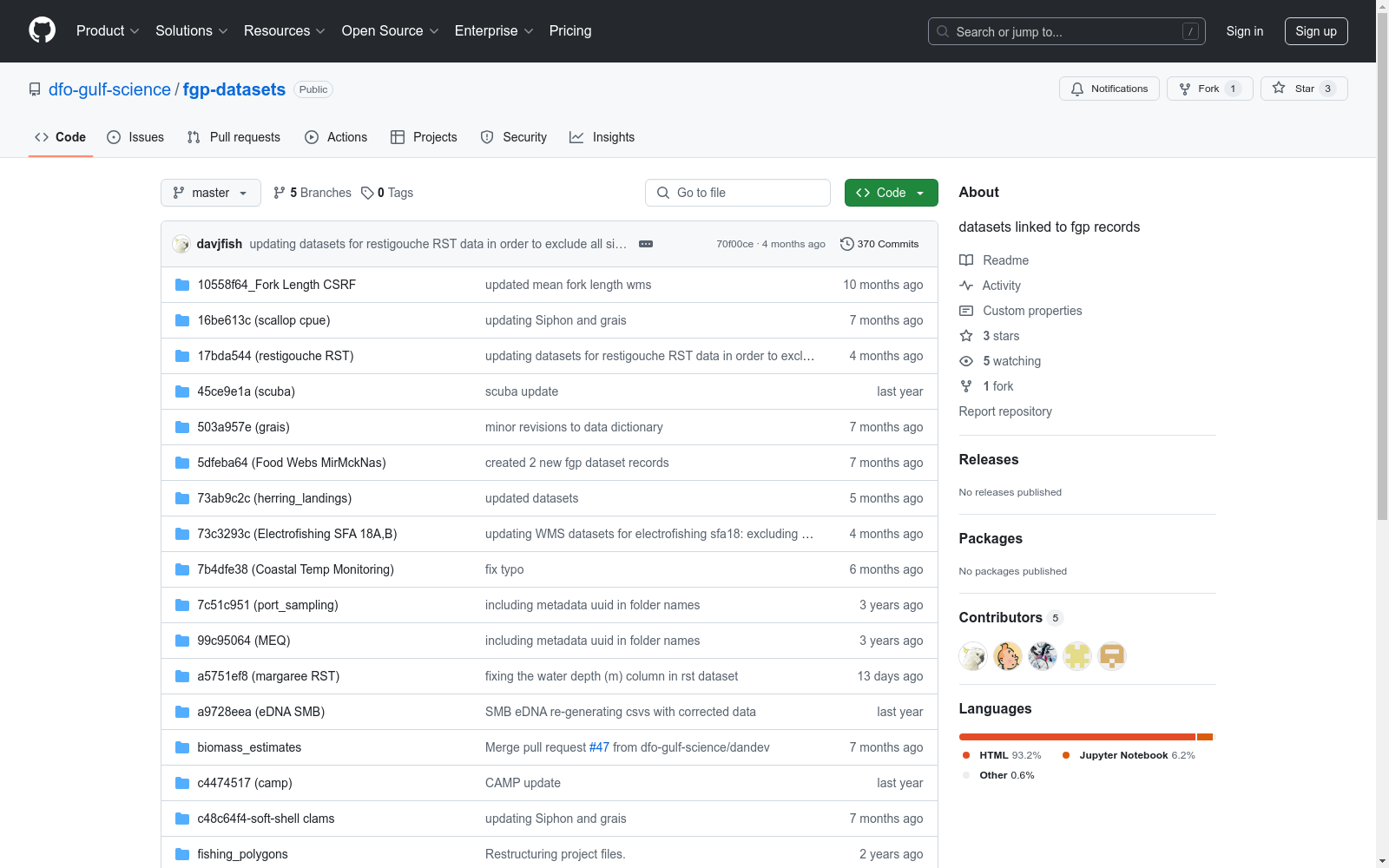The image size is (1389, 868).
Task: Open the second contributor avatar
Action: (1008, 656)
